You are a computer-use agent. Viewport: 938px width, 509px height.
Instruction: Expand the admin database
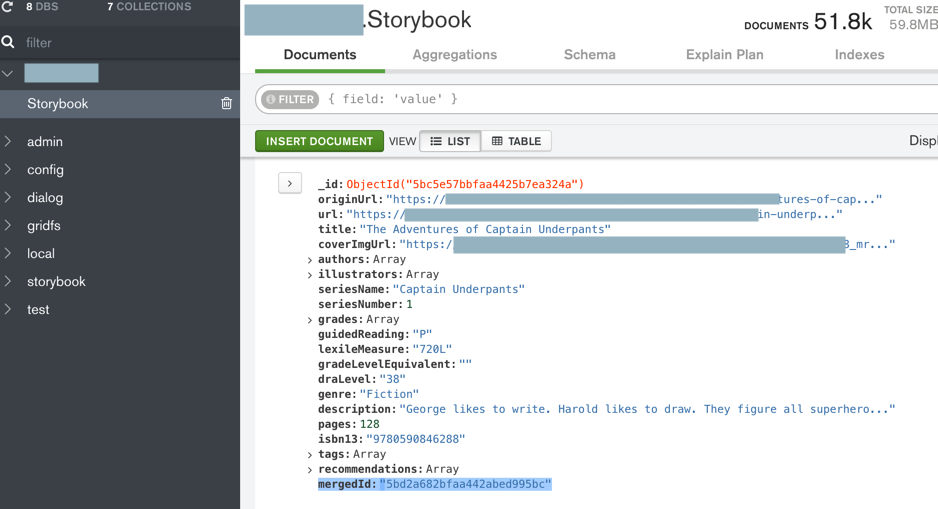(9, 142)
